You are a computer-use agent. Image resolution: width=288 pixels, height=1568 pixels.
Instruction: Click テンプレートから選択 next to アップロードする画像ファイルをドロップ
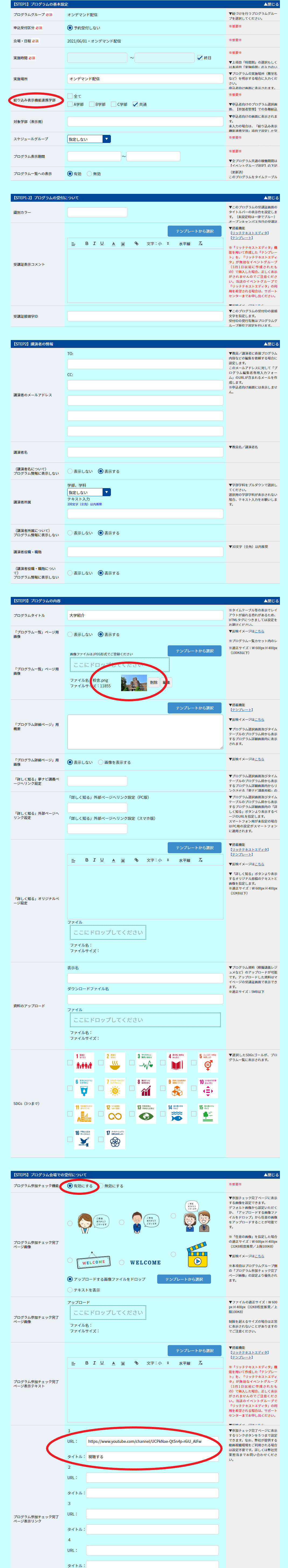[x=184, y=1279]
